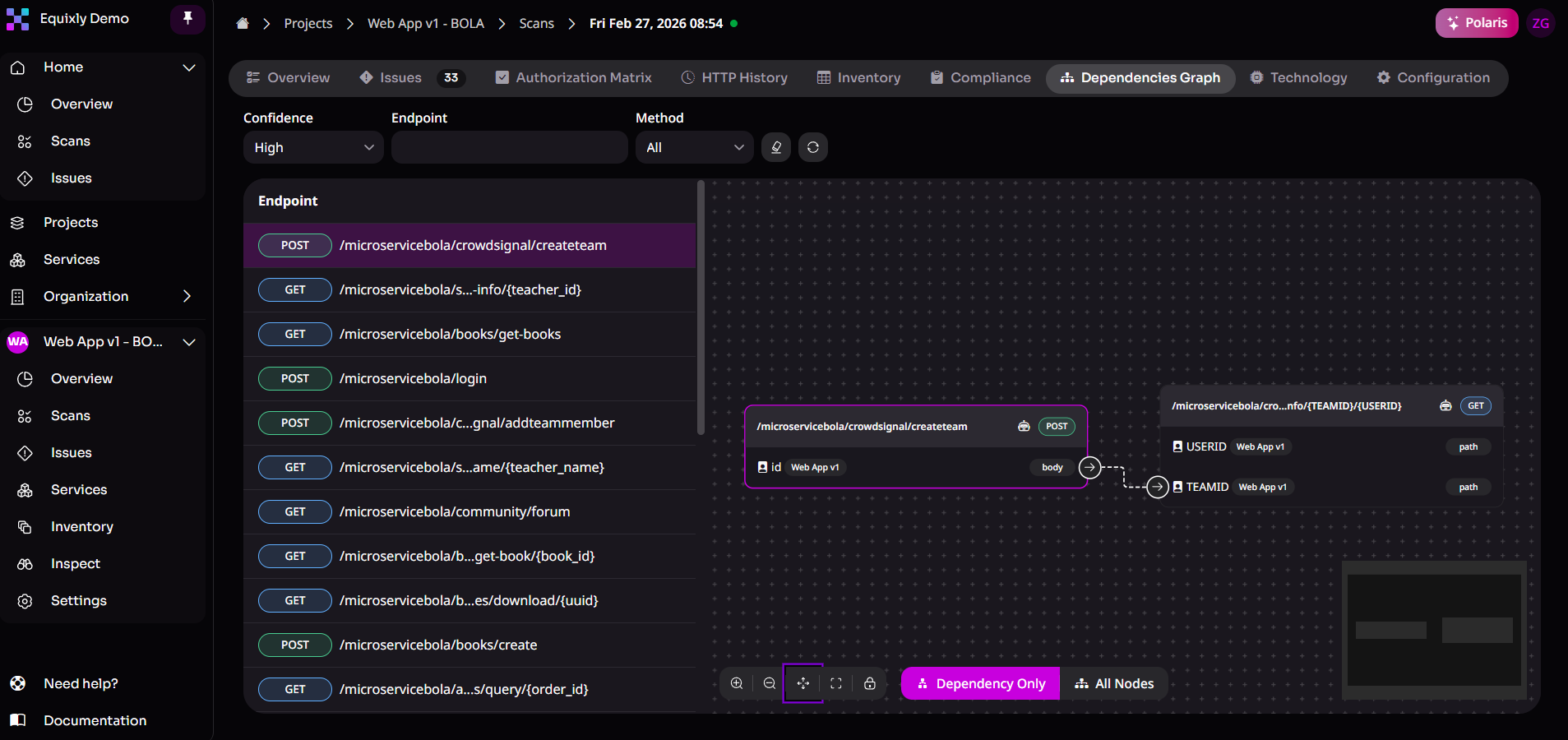The width and height of the screenshot is (1568, 740).
Task: Clear filters using the eraser icon
Action: 775,147
